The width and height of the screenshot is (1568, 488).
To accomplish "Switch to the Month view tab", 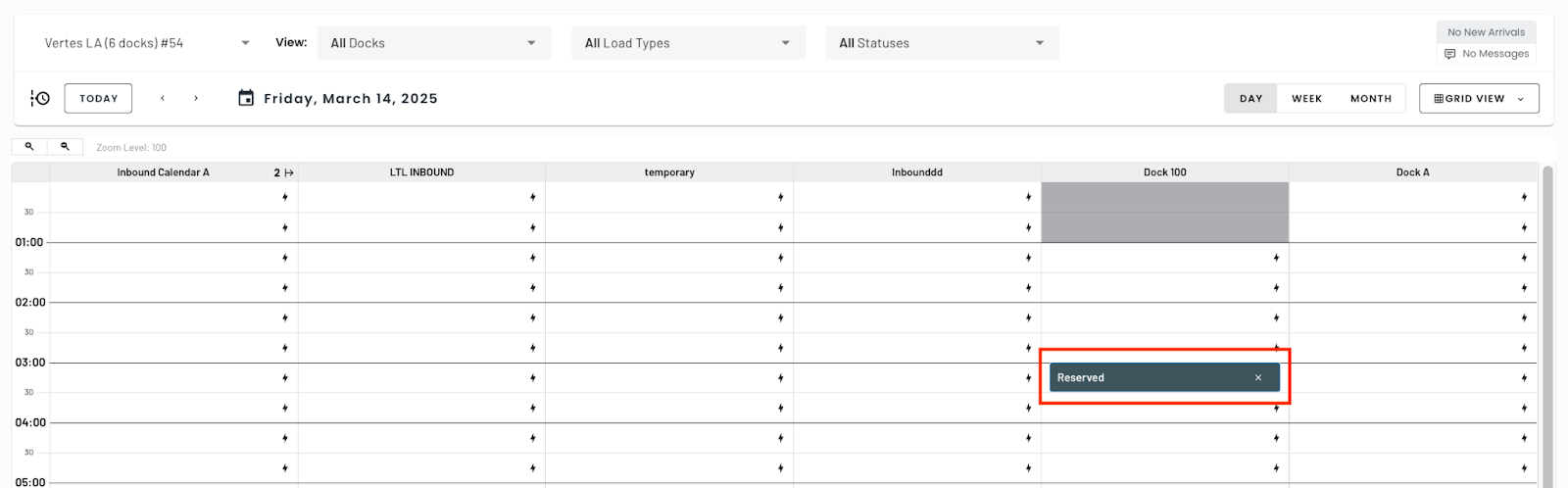I will click(x=1371, y=98).
